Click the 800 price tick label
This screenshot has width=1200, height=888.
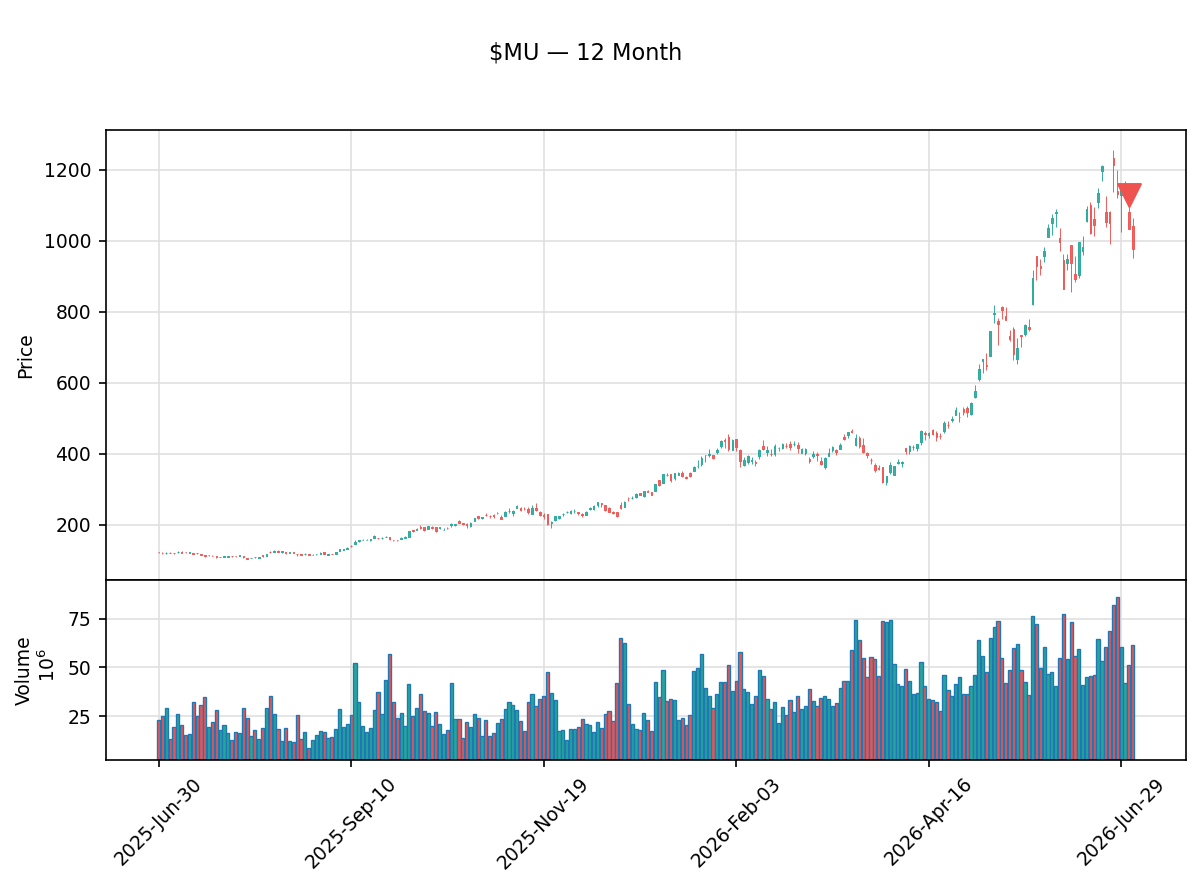pos(75,312)
